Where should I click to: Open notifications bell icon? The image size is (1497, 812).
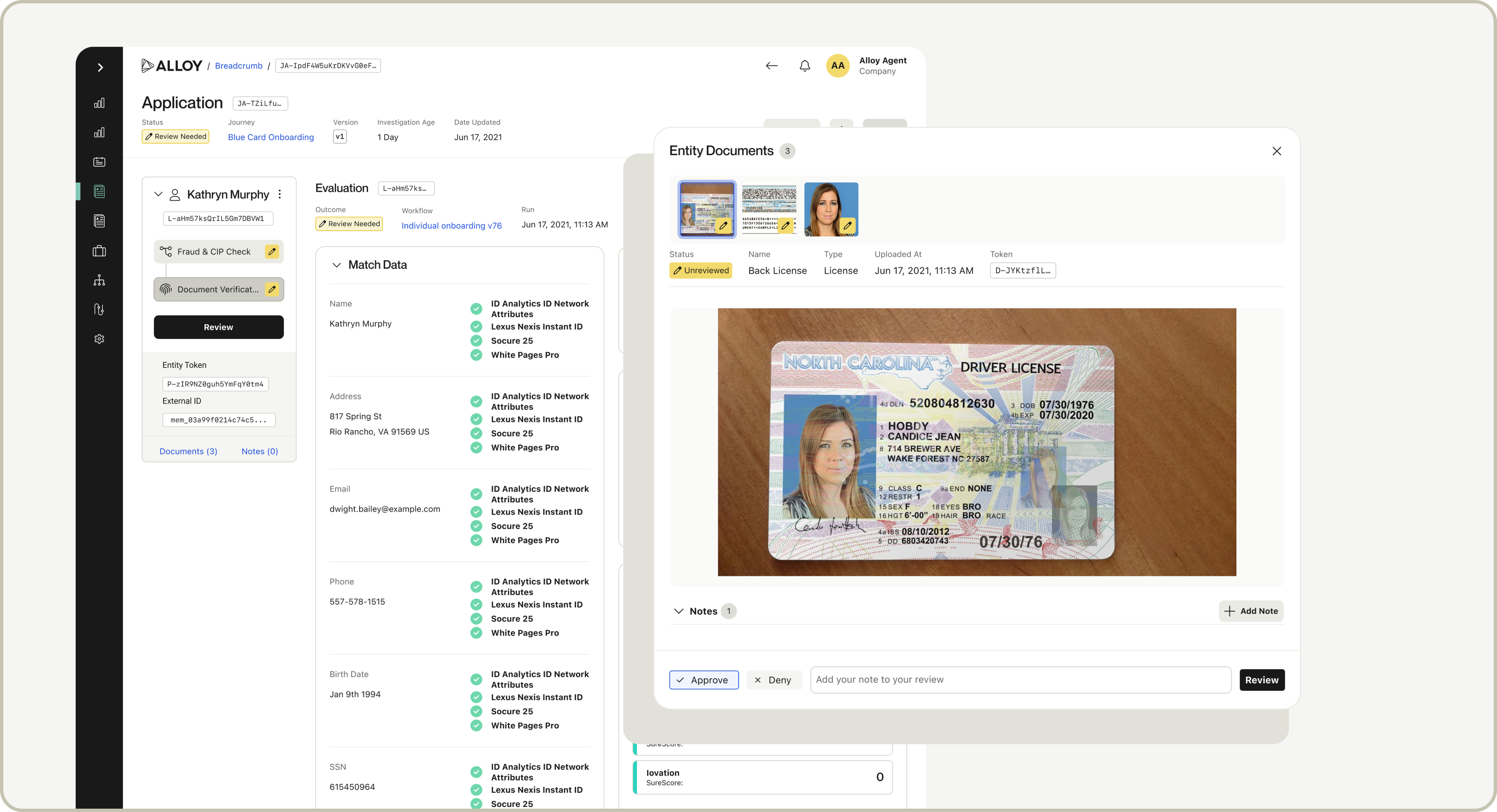tap(804, 65)
